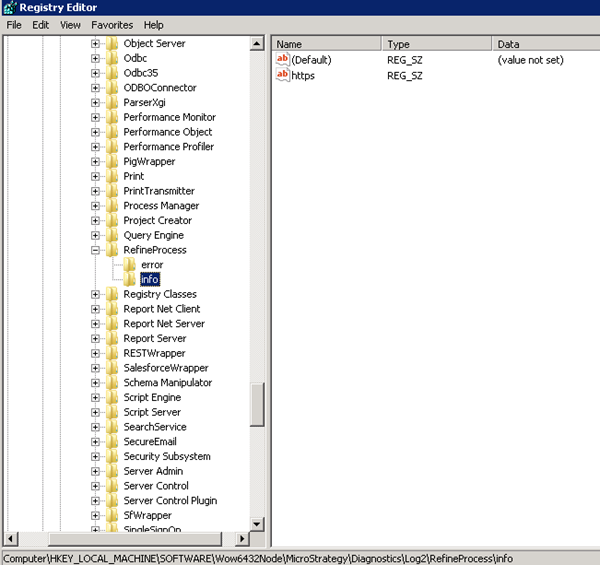This screenshot has height=565, width=600.
Task: Click the folder icon beside Performance Monitor
Action: click(x=111, y=117)
